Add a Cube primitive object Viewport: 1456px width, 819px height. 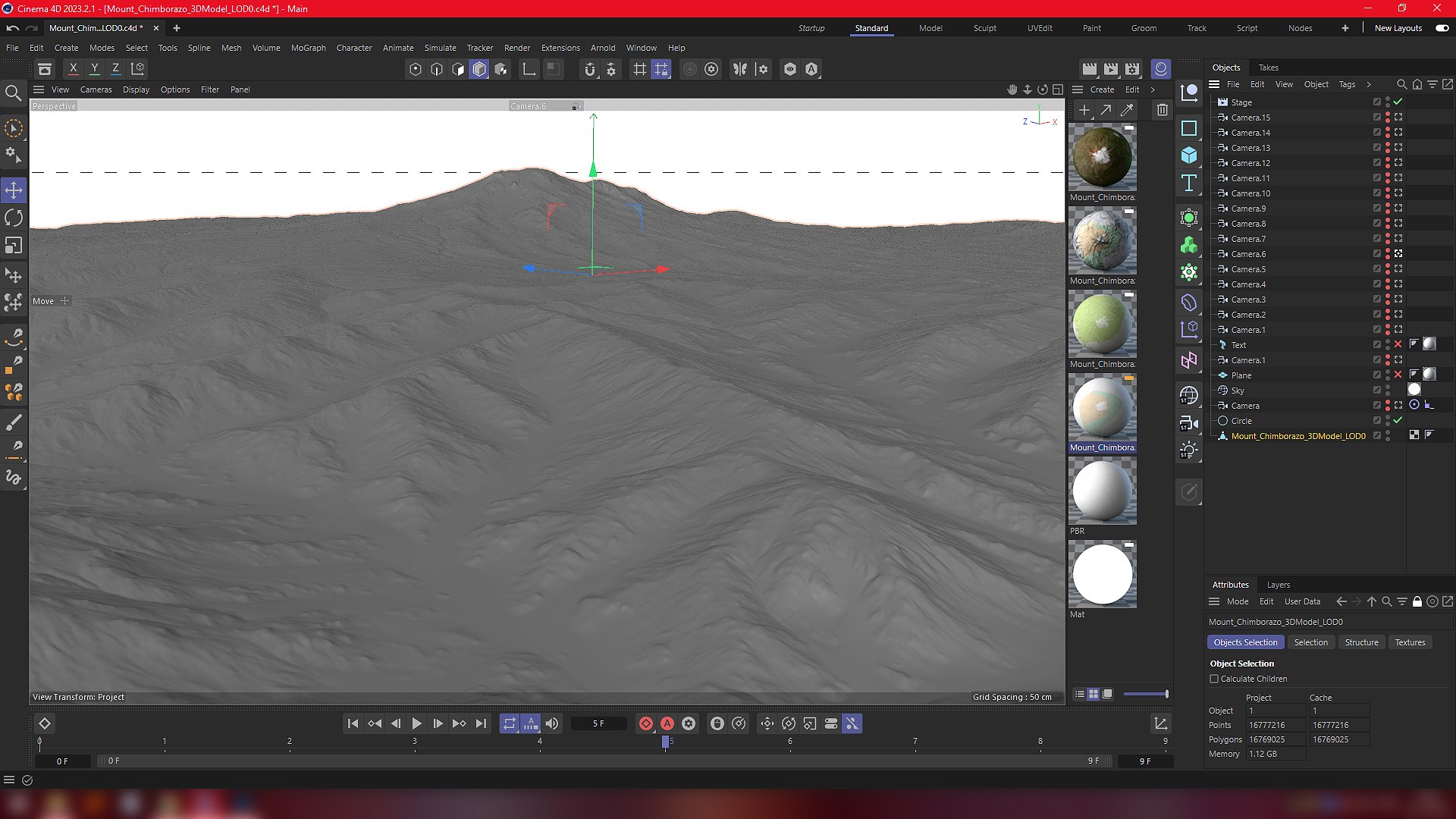[x=1189, y=155]
